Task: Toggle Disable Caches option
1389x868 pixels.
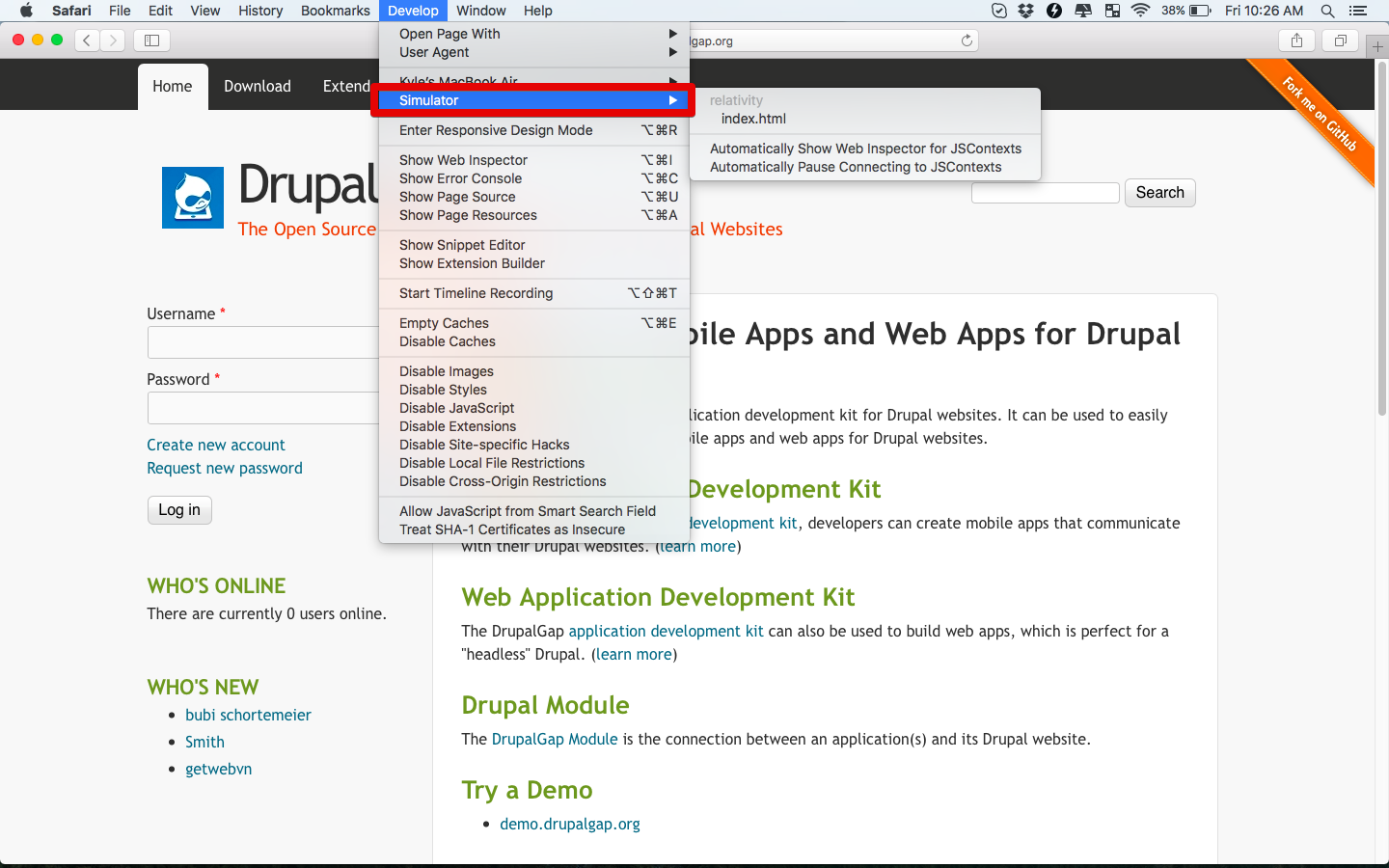Action: 534,341
